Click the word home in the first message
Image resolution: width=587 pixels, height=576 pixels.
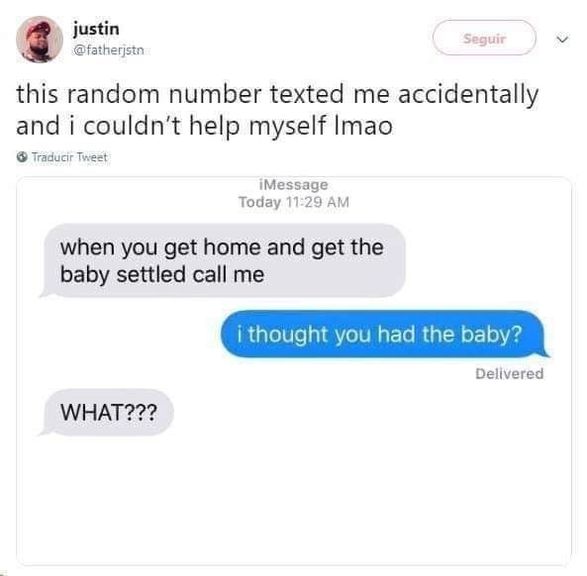click(232, 248)
